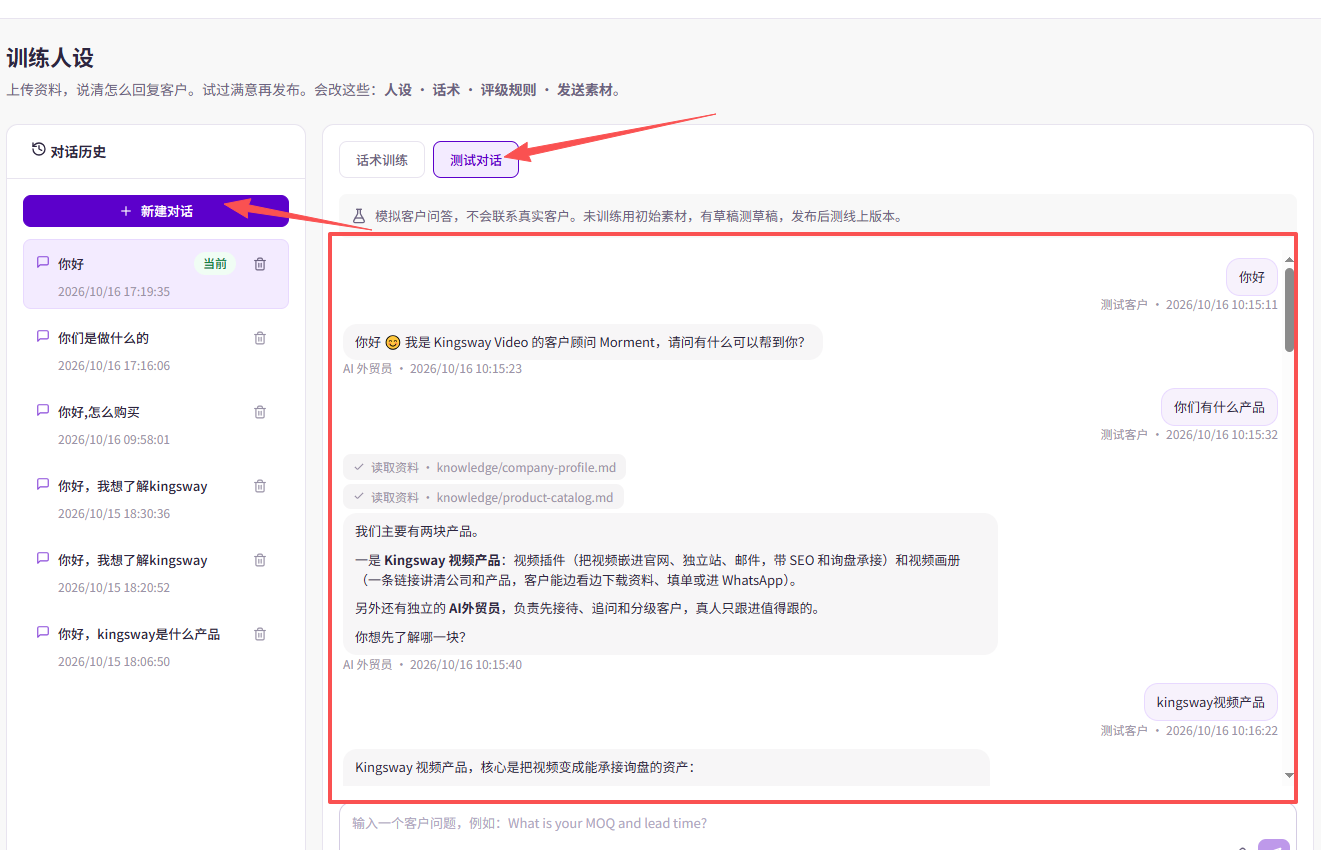The width and height of the screenshot is (1321, 850).
Task: Click the "kingsway视频产品" customer message bubble
Action: [1211, 702]
